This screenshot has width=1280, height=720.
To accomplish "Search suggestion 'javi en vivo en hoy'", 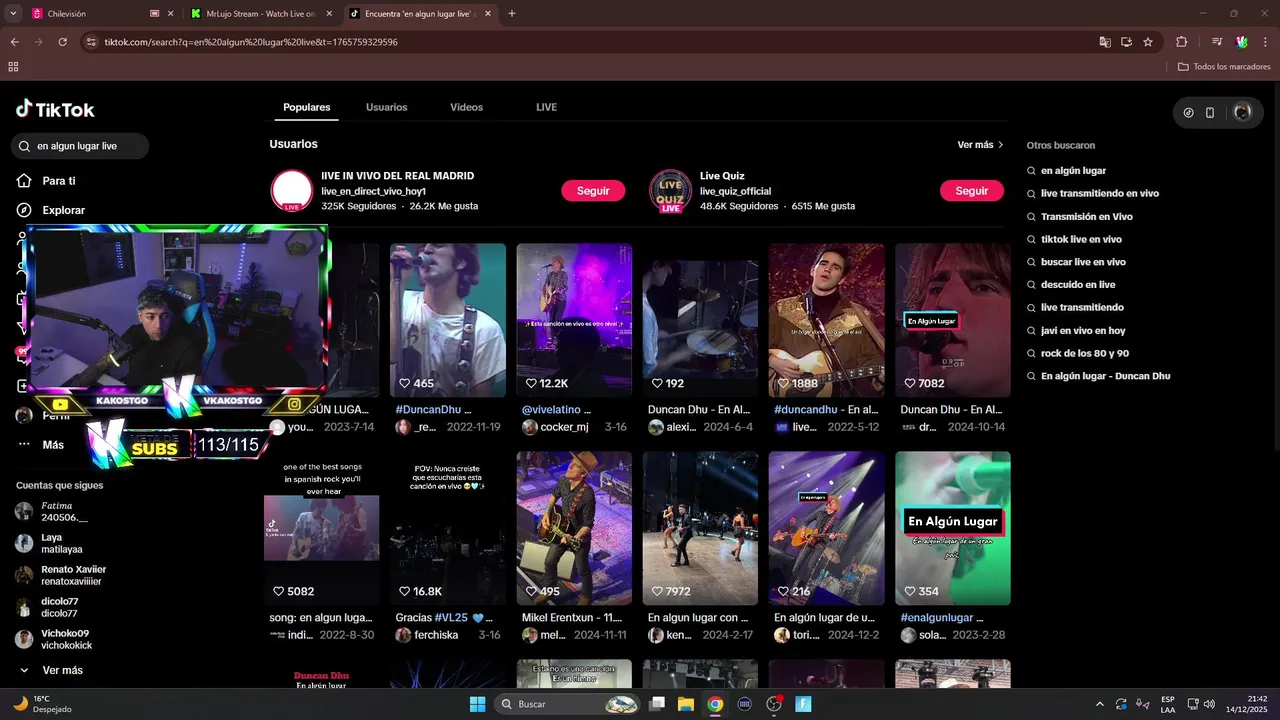I will click(x=1083, y=331).
